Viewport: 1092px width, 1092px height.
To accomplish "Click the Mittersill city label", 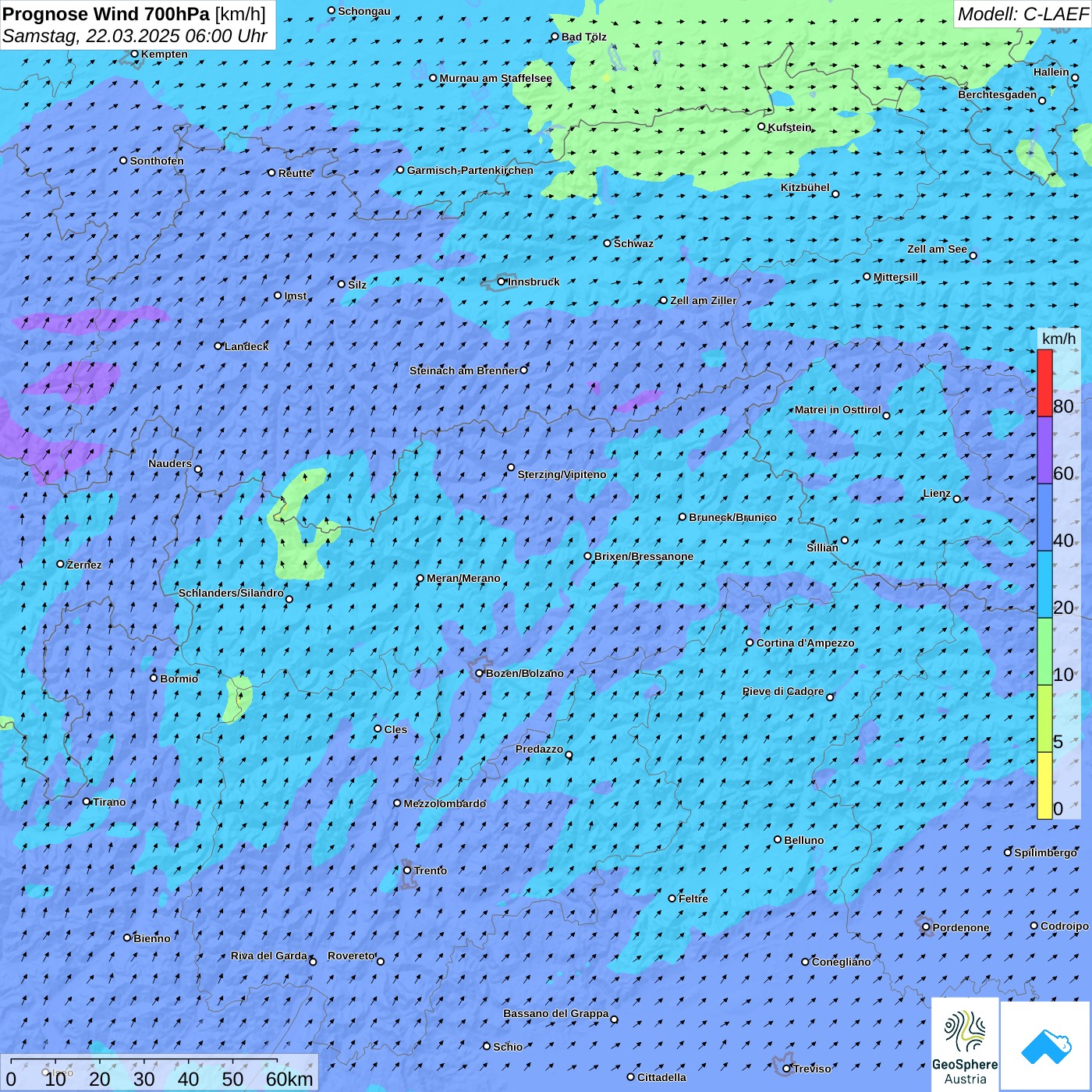I will click(x=895, y=277).
